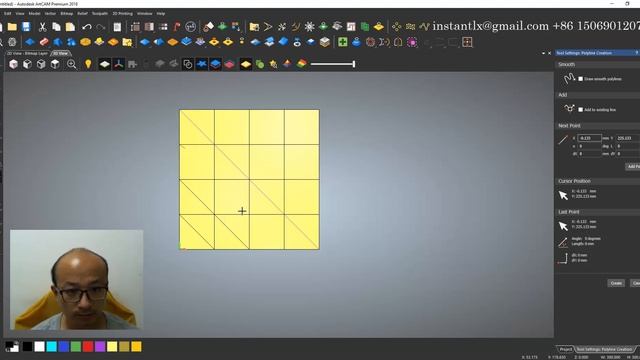640x360 pixels.
Task: Open the Help menu
Action: (161, 13)
